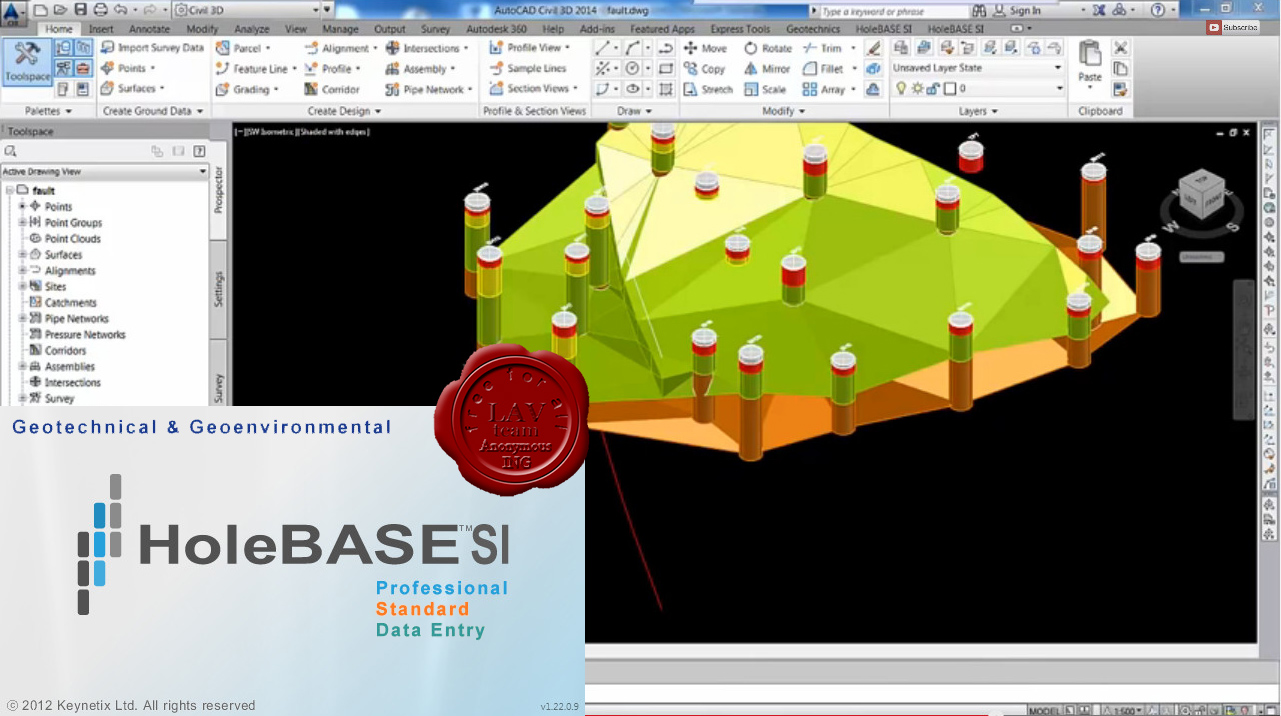Switch to the Insert ribbon tab

point(101,29)
